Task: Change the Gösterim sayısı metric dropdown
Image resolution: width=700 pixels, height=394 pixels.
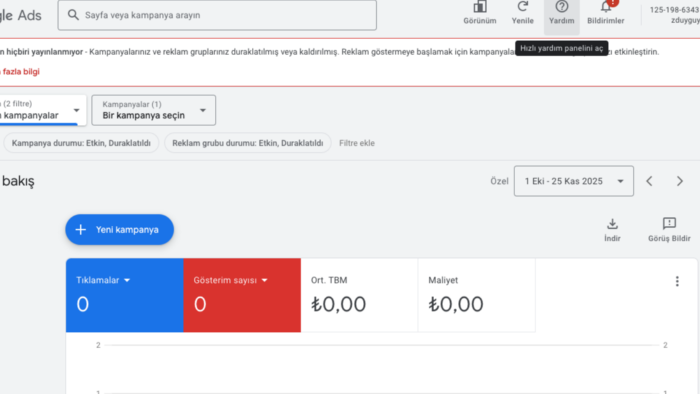Action: click(230, 280)
